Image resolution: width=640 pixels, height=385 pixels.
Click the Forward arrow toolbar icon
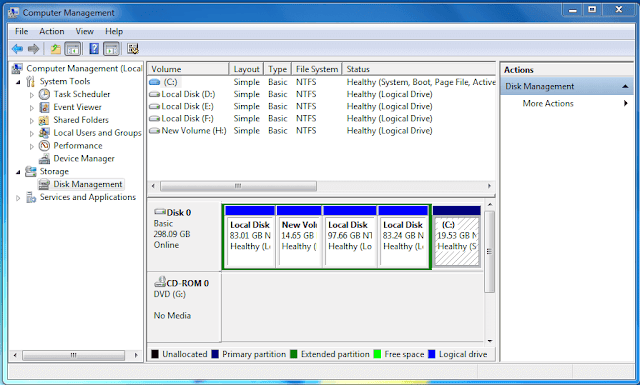click(x=33, y=49)
